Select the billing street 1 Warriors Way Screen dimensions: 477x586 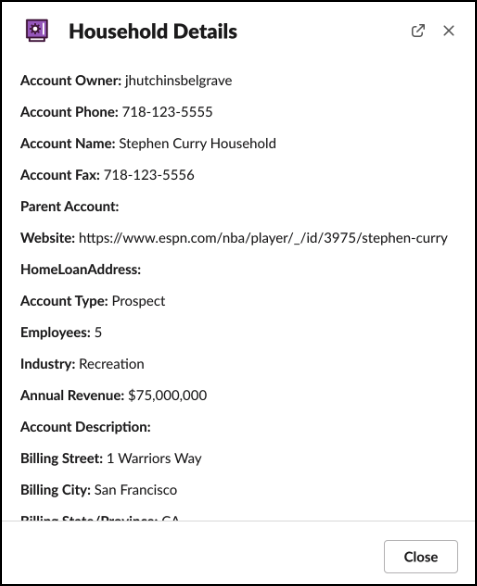154,459
